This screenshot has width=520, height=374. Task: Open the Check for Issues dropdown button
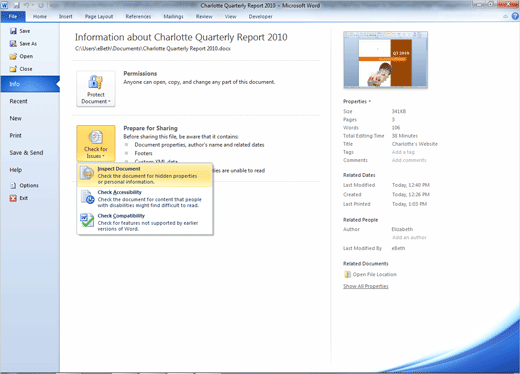(96, 143)
